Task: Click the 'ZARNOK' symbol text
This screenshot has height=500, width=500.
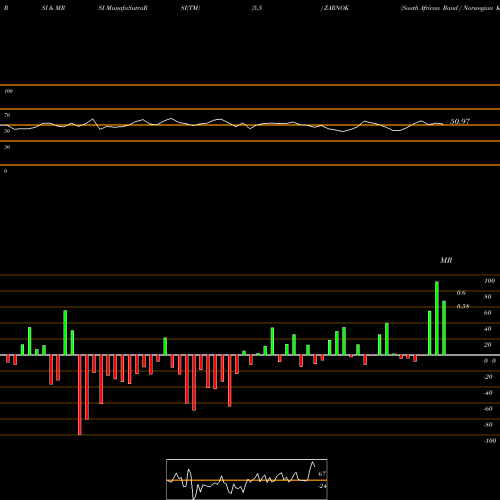Action: [335, 8]
